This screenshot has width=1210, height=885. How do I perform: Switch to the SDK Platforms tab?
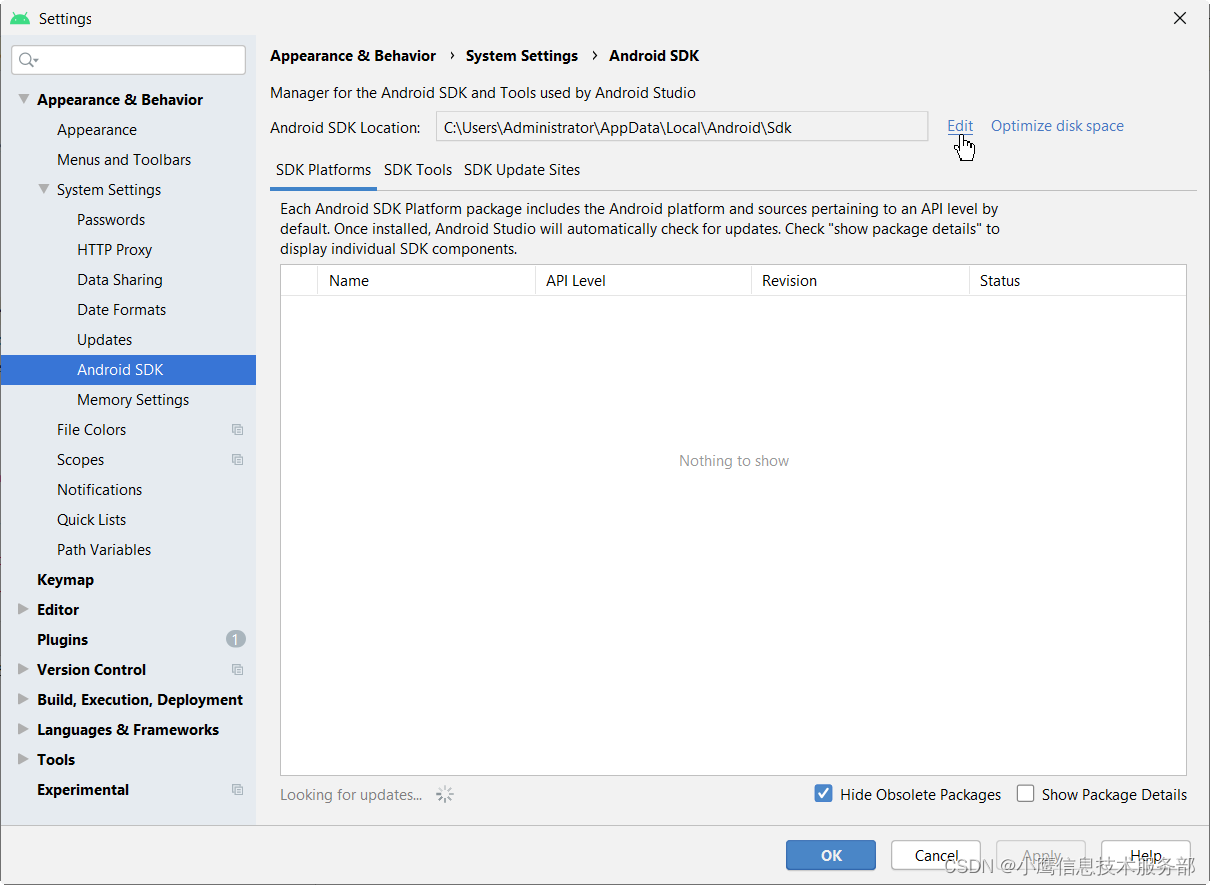(323, 170)
